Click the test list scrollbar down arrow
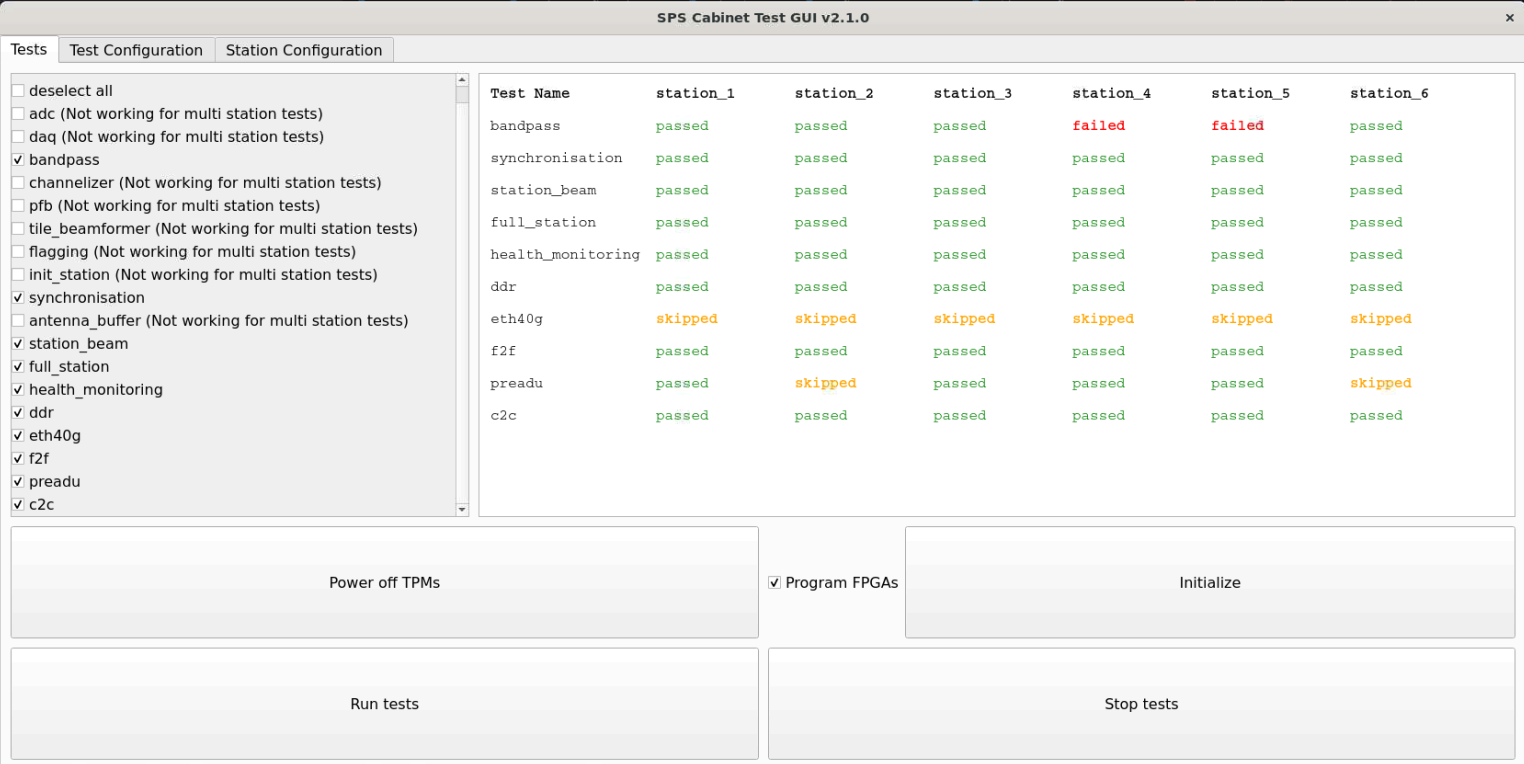The height and width of the screenshot is (764, 1524). pyautogui.click(x=461, y=510)
